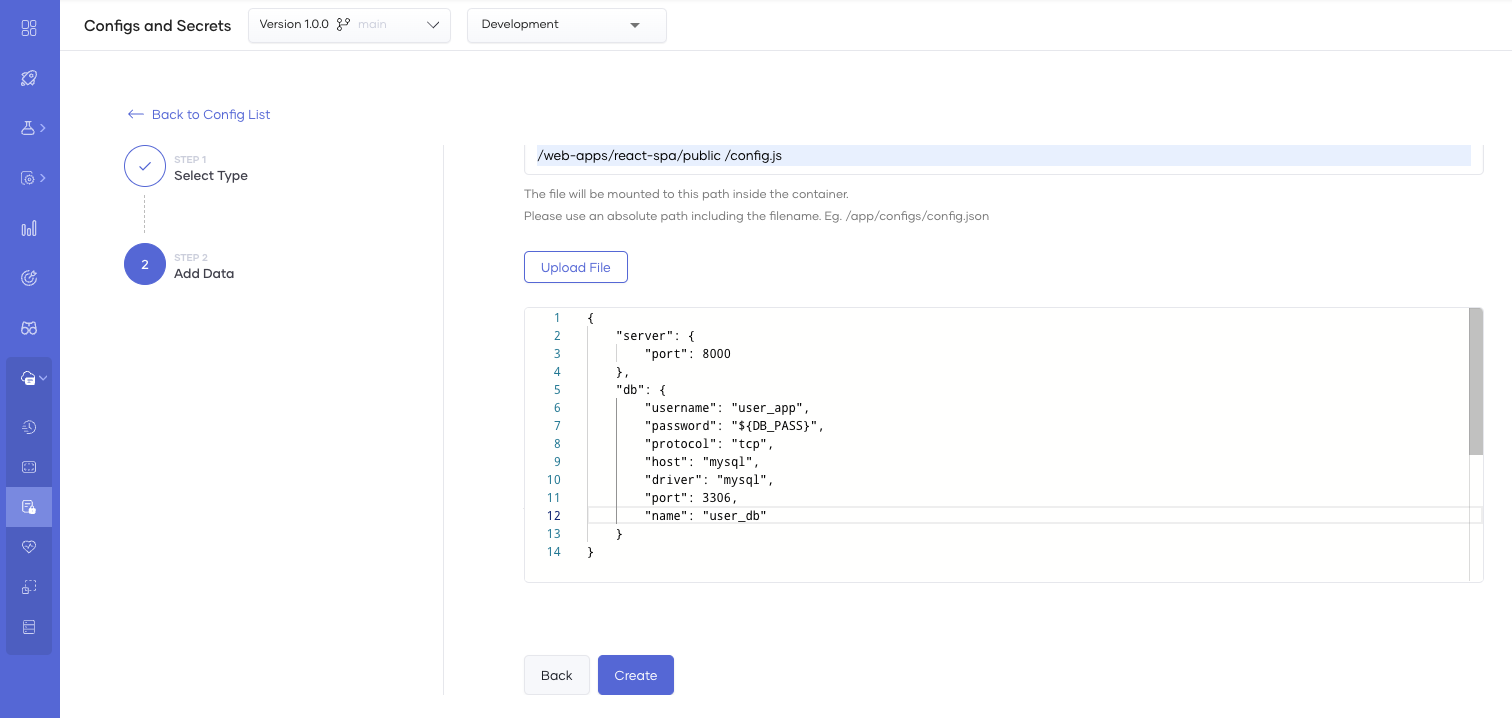The height and width of the screenshot is (718, 1512).
Task: Open the gear settings file icon
Action: tap(28, 178)
